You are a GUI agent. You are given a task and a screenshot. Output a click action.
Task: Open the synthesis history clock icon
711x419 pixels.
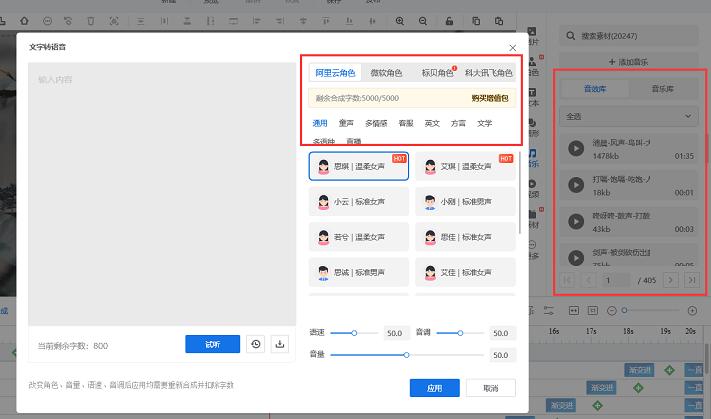point(256,344)
